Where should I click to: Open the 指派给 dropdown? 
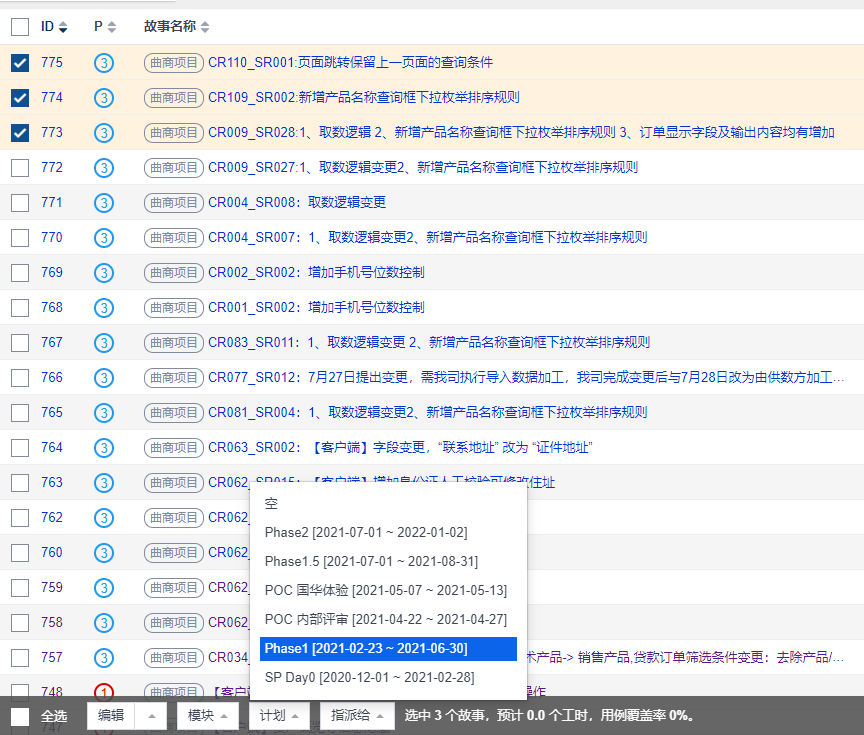[x=357, y=716]
